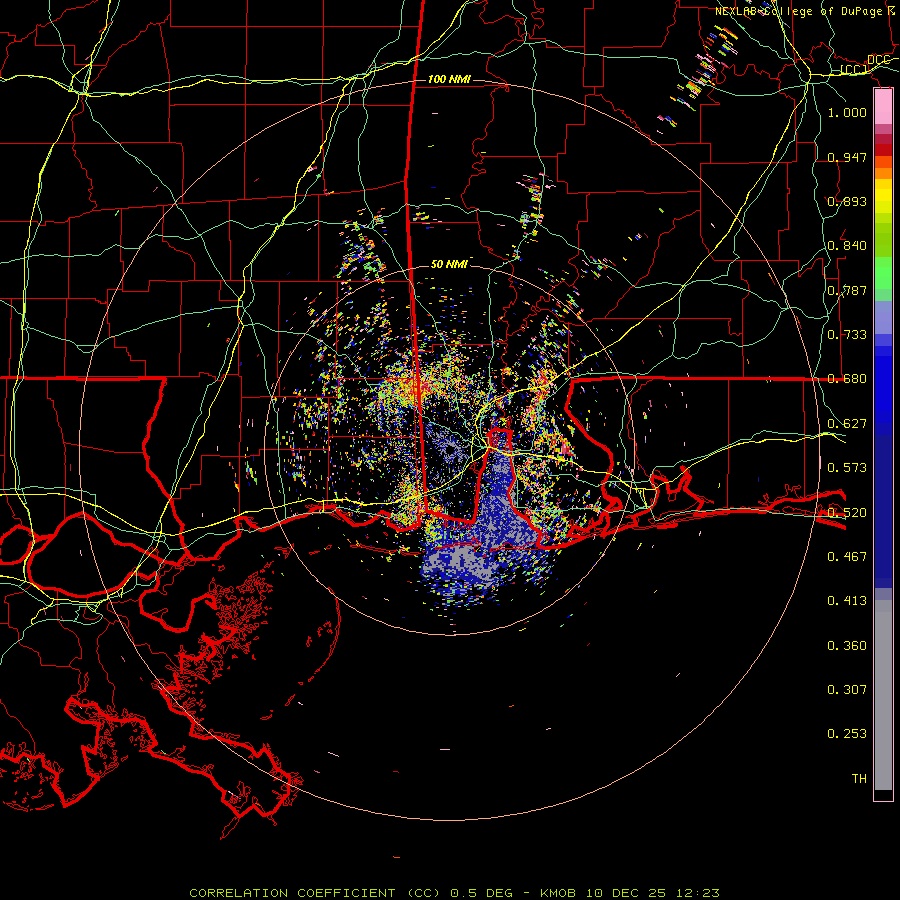Click the 0.893 scale value
Viewport: 900px width, 900px height.
(x=847, y=201)
